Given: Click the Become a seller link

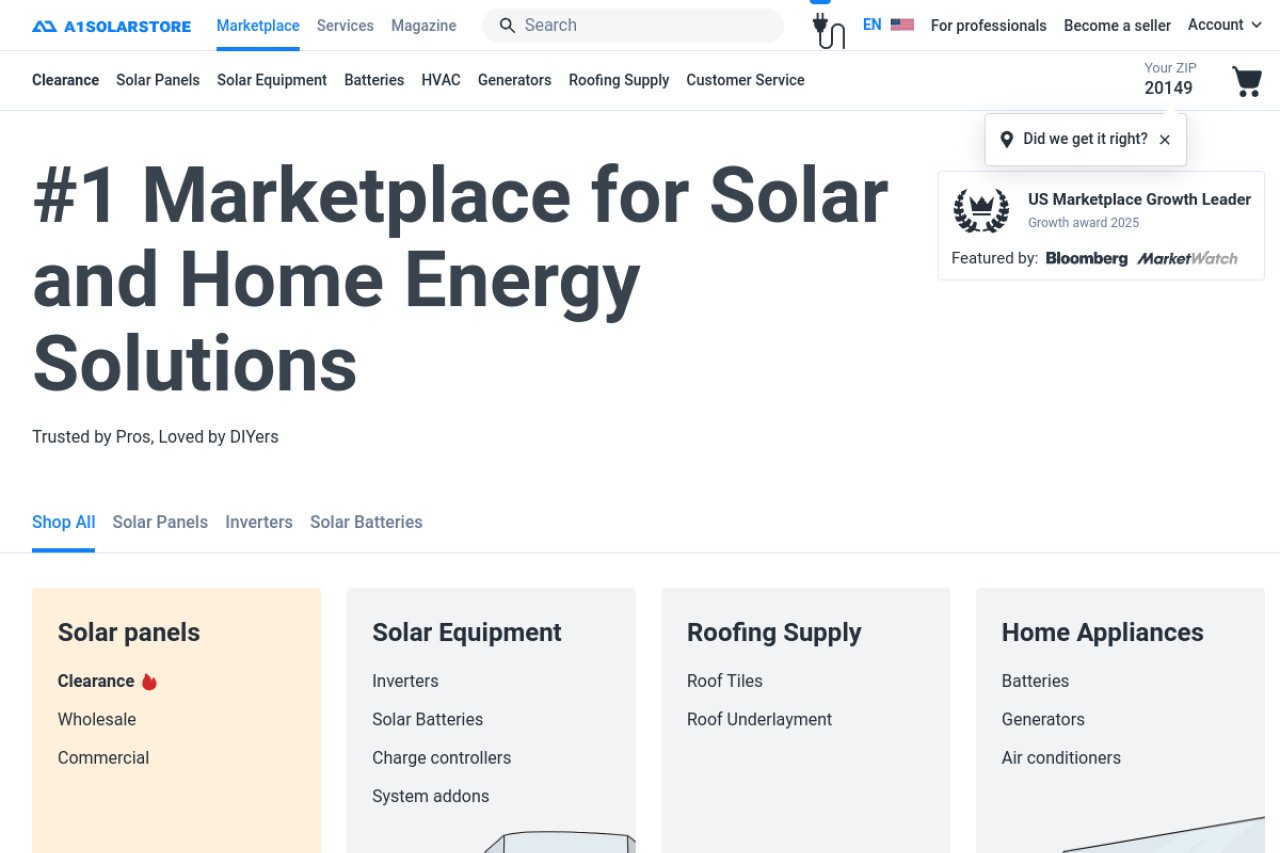Looking at the screenshot, I should (x=1117, y=26).
